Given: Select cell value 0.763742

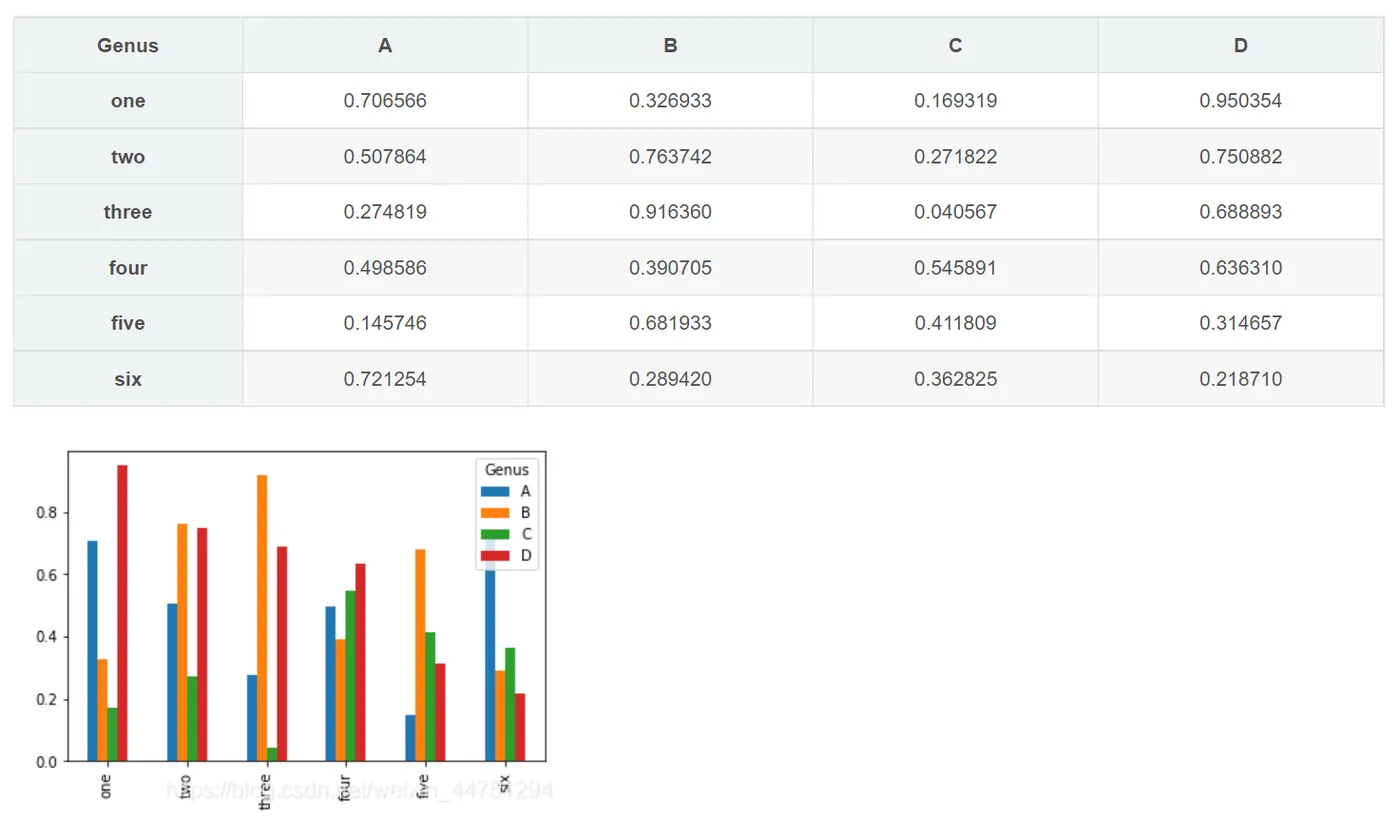Looking at the screenshot, I should click(670, 157).
